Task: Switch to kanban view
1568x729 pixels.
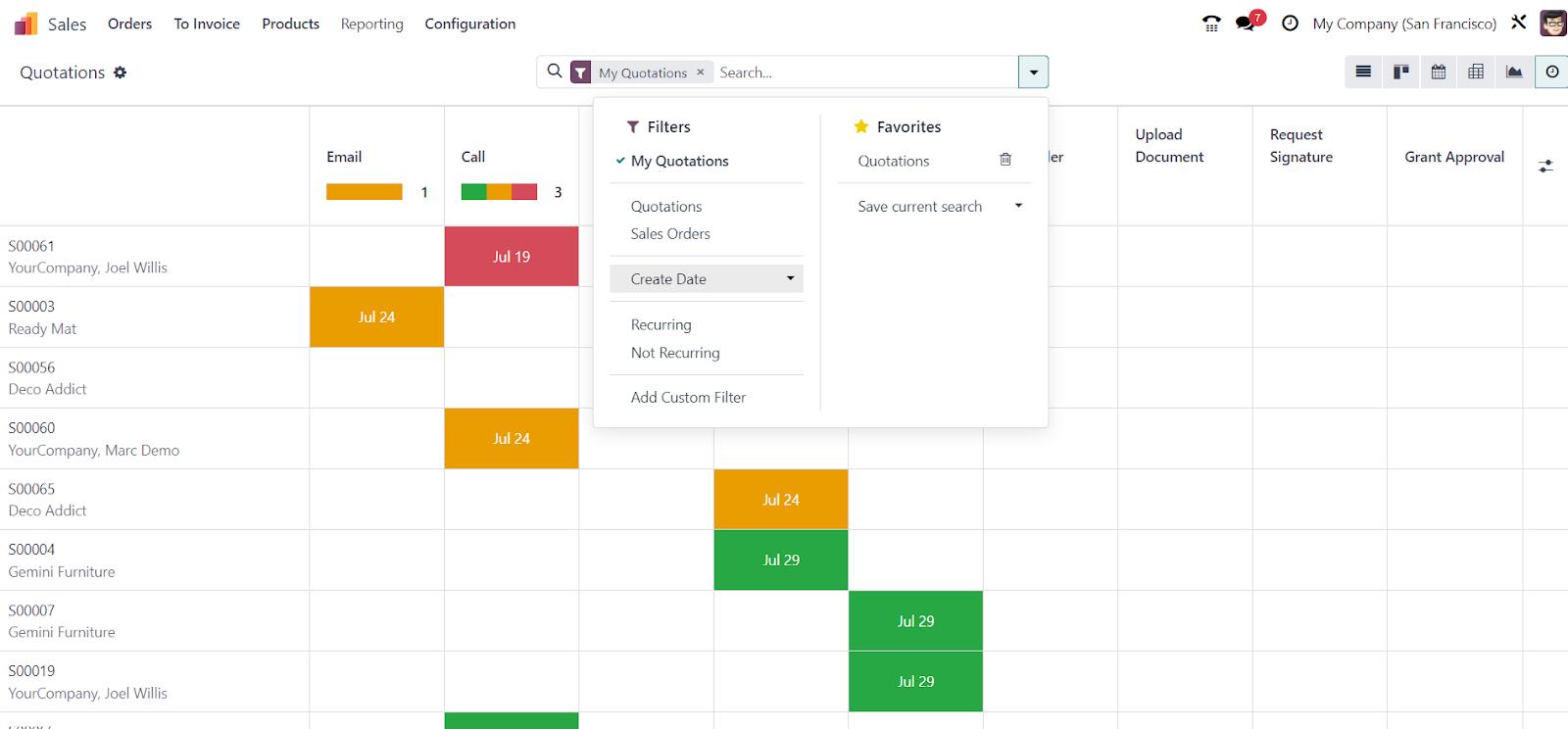Action: pyautogui.click(x=1401, y=72)
